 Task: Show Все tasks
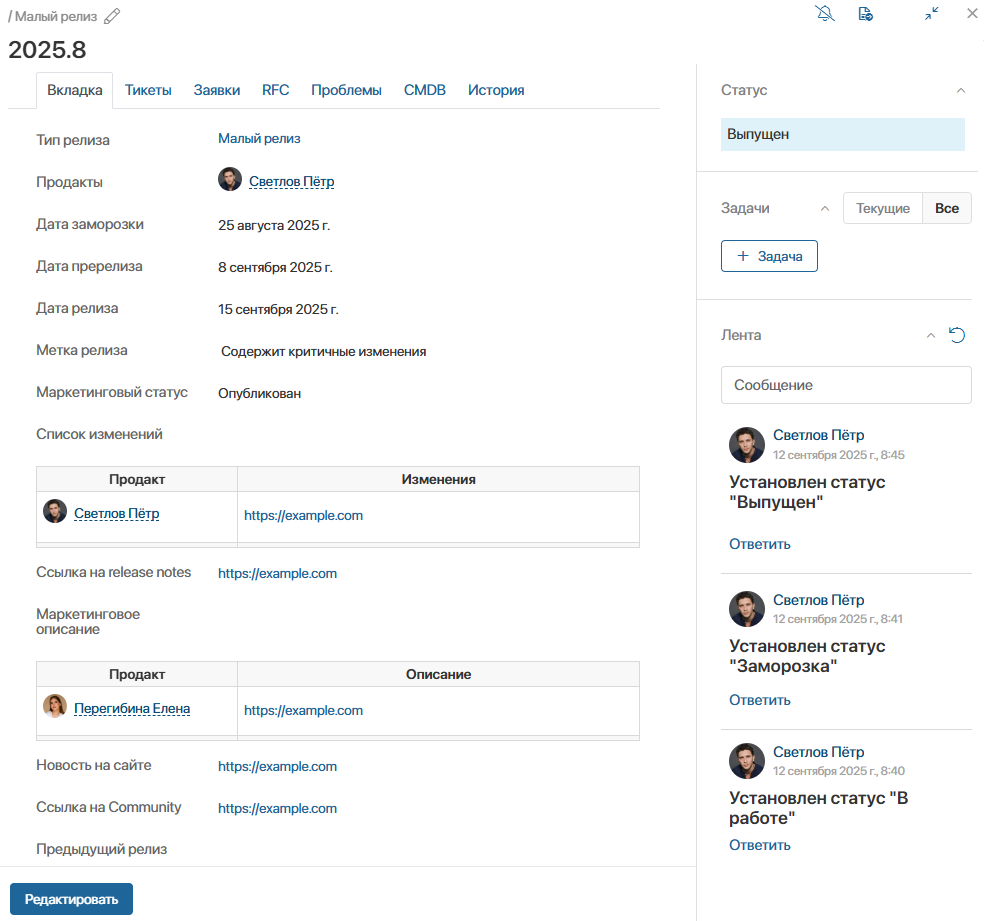tap(947, 208)
